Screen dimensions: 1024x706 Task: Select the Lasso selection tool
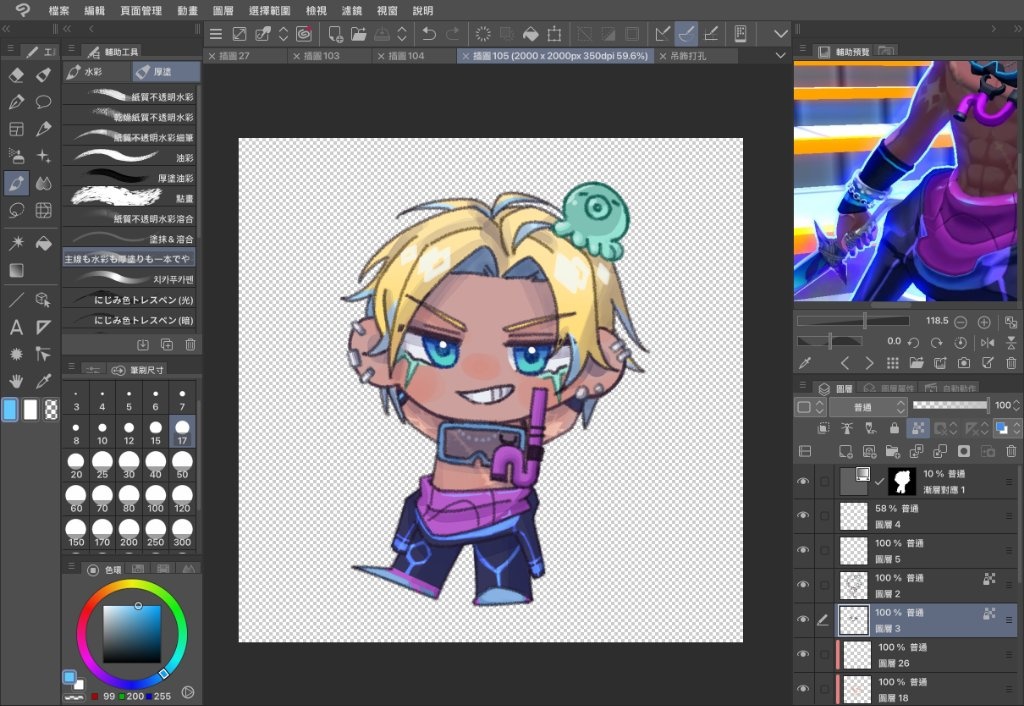[x=16, y=210]
